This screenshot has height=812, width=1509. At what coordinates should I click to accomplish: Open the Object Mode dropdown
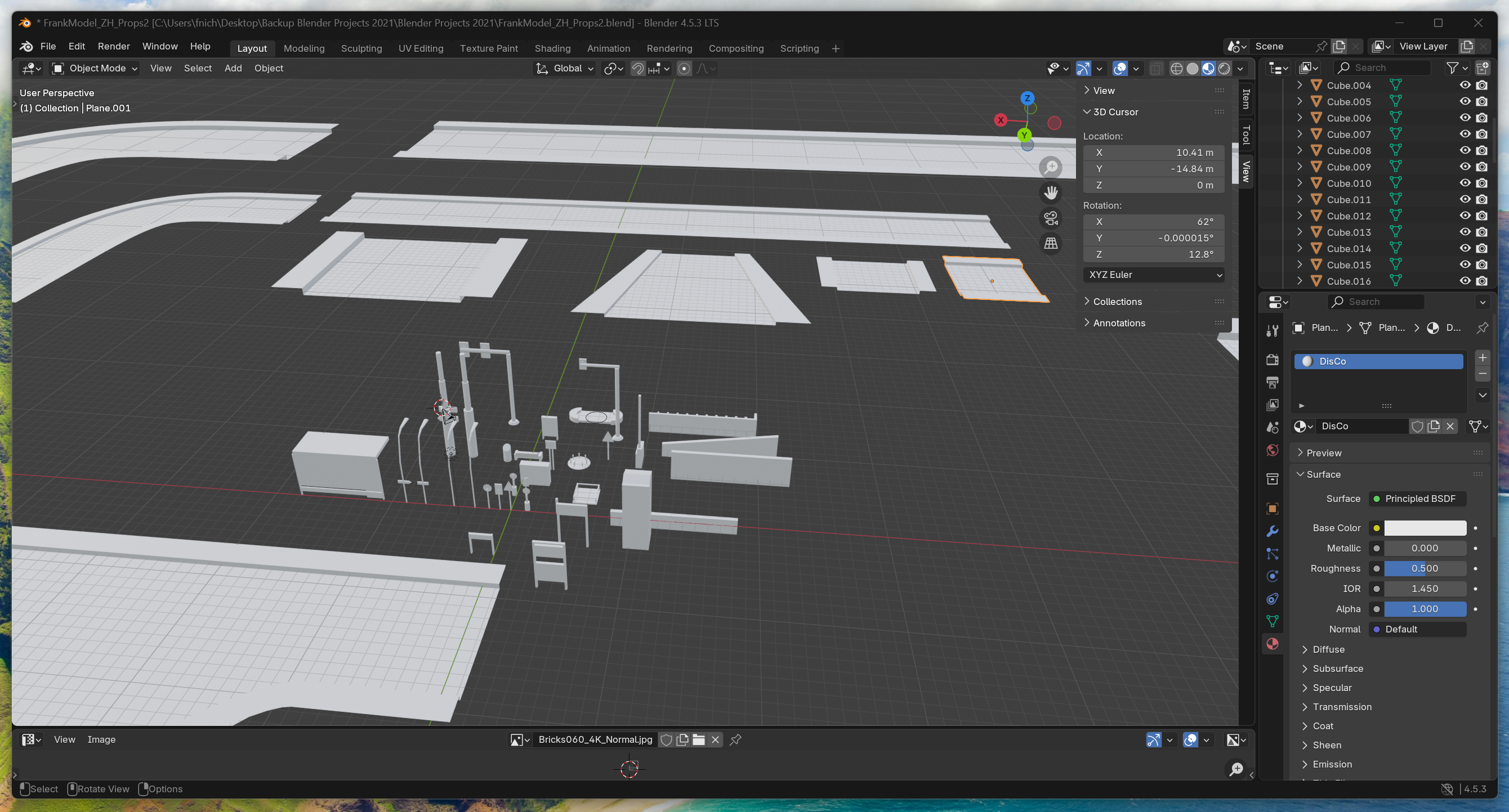tap(95, 69)
